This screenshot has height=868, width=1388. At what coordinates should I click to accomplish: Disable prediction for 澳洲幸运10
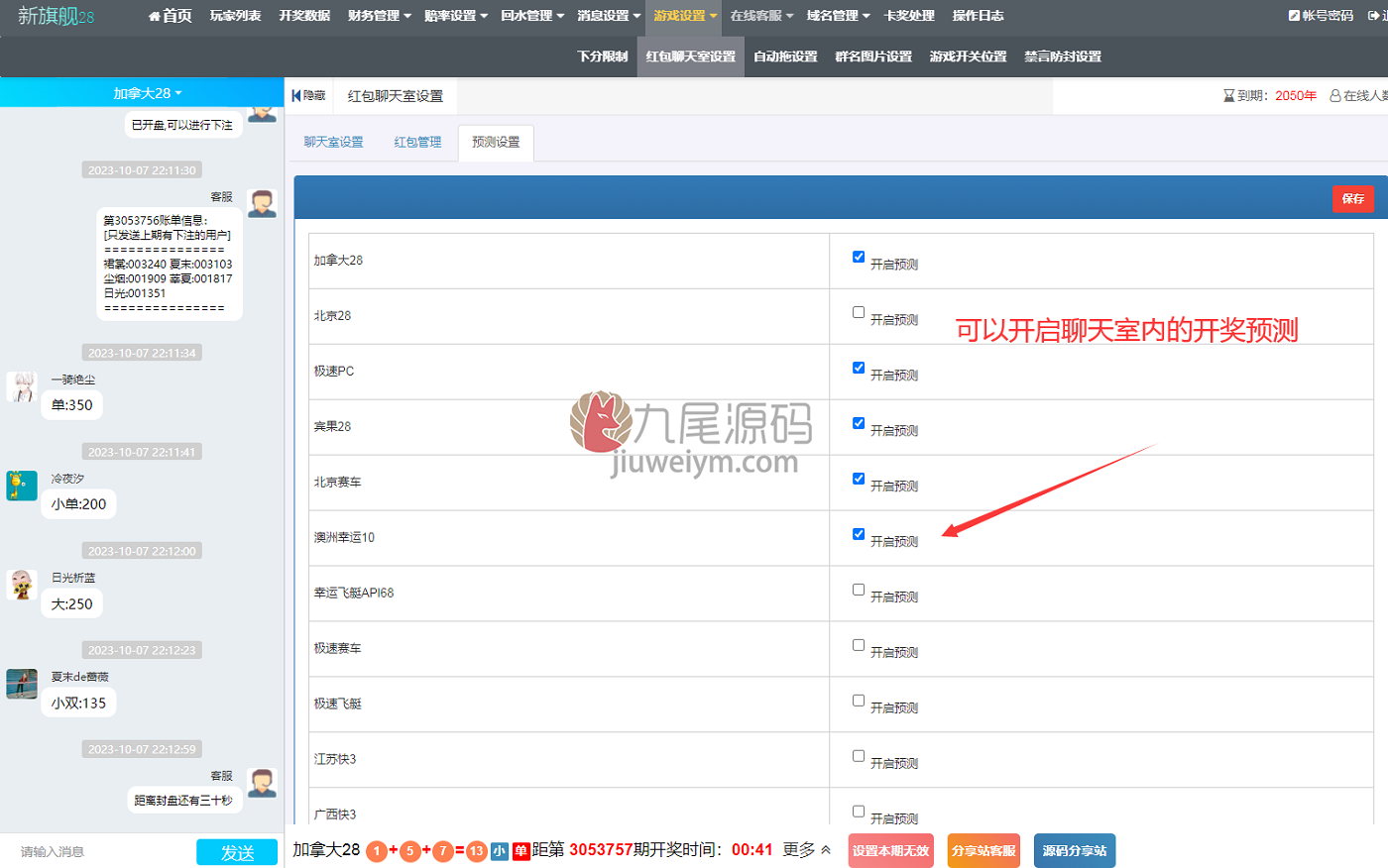click(859, 534)
